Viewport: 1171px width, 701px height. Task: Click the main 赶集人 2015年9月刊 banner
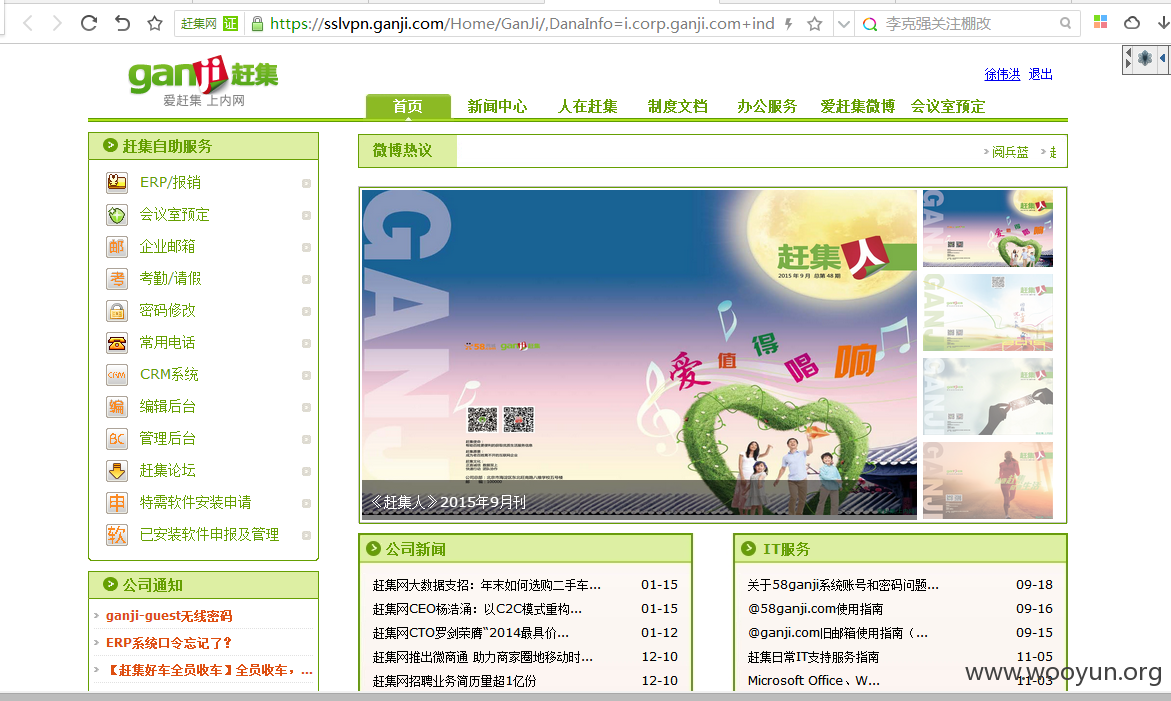point(639,355)
